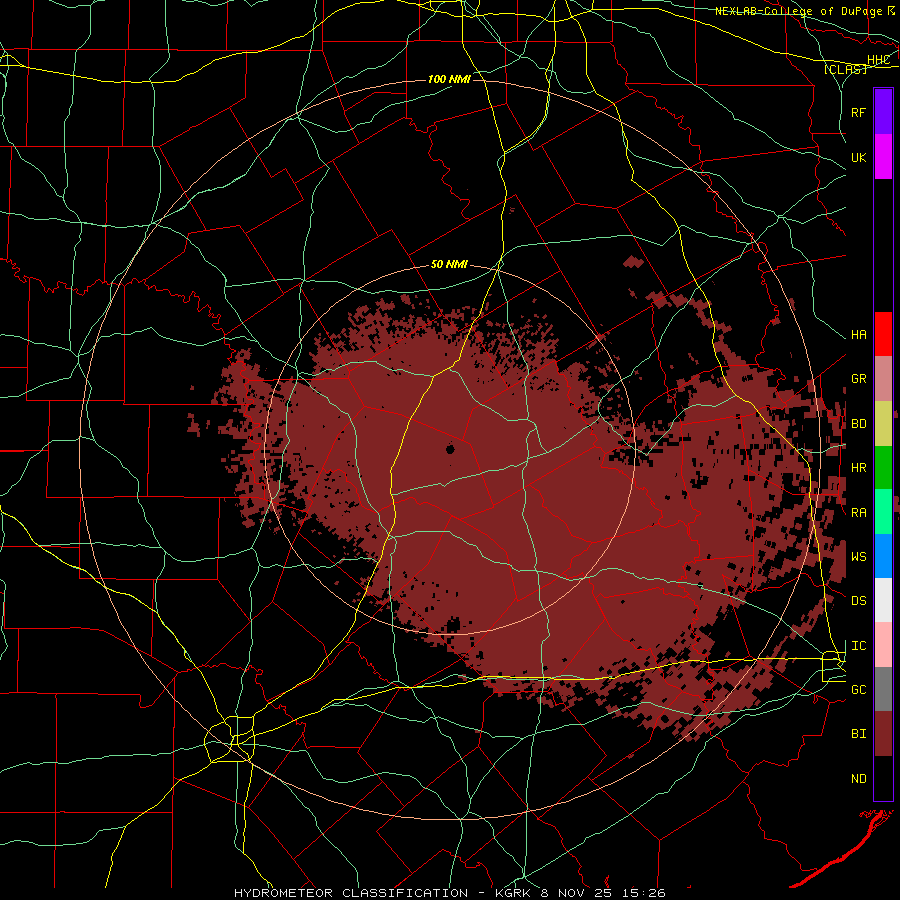Click the RA legend label
Viewport: 900px width, 900px height.
point(858,512)
